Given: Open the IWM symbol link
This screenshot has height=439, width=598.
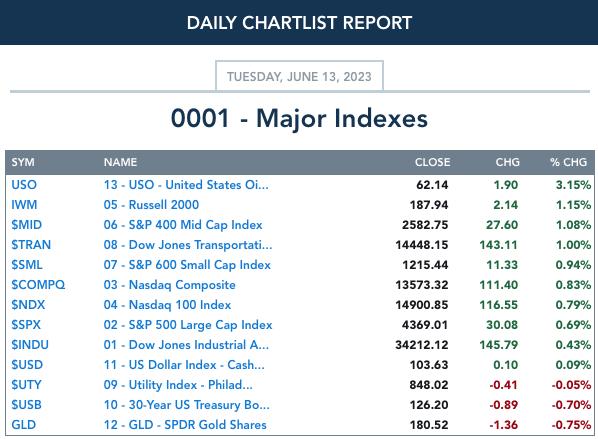Looking at the screenshot, I should [x=24, y=205].
